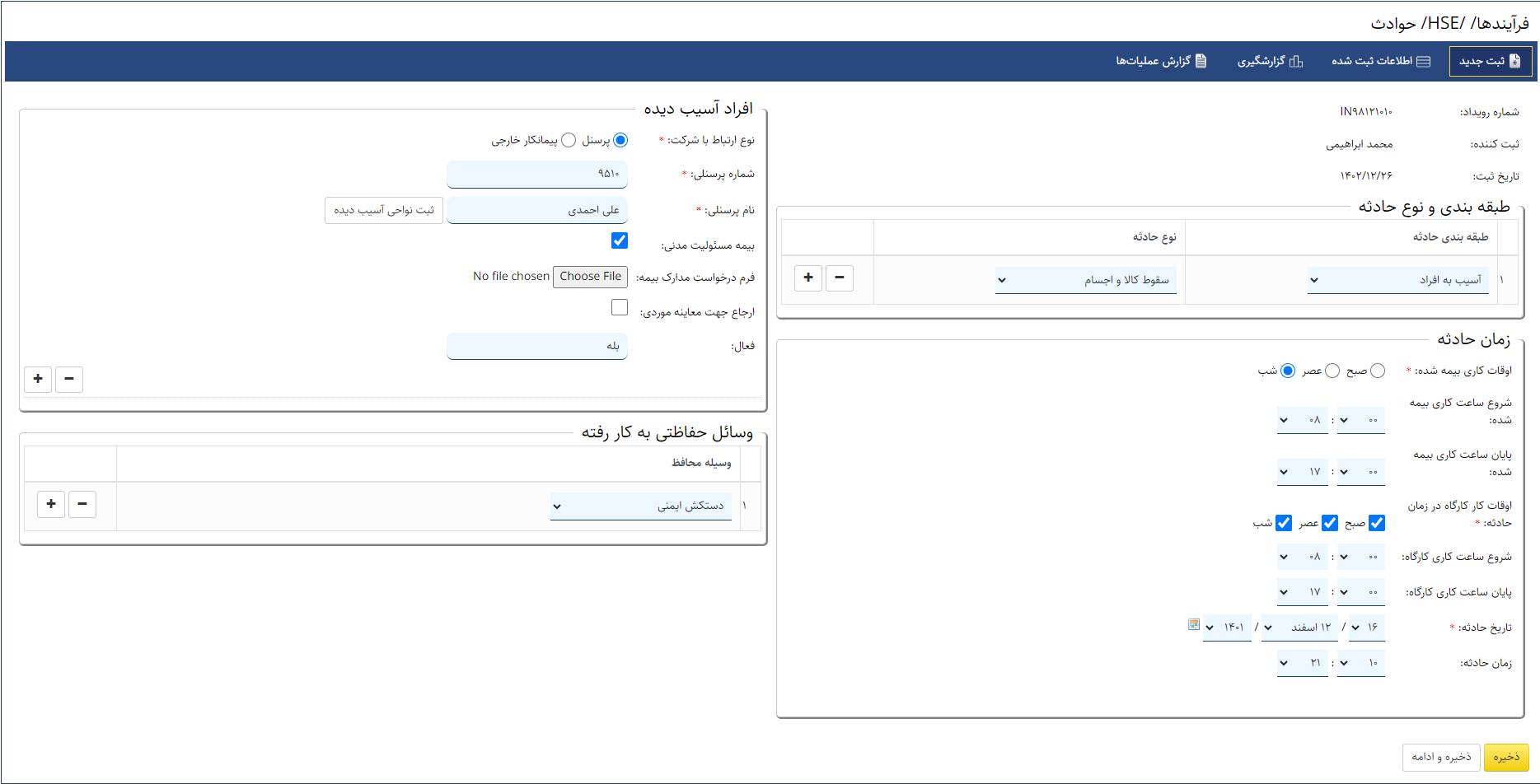Open accident time hour dropdown showing ۲۱
The height and width of the screenshot is (784, 1540).
tap(1303, 663)
